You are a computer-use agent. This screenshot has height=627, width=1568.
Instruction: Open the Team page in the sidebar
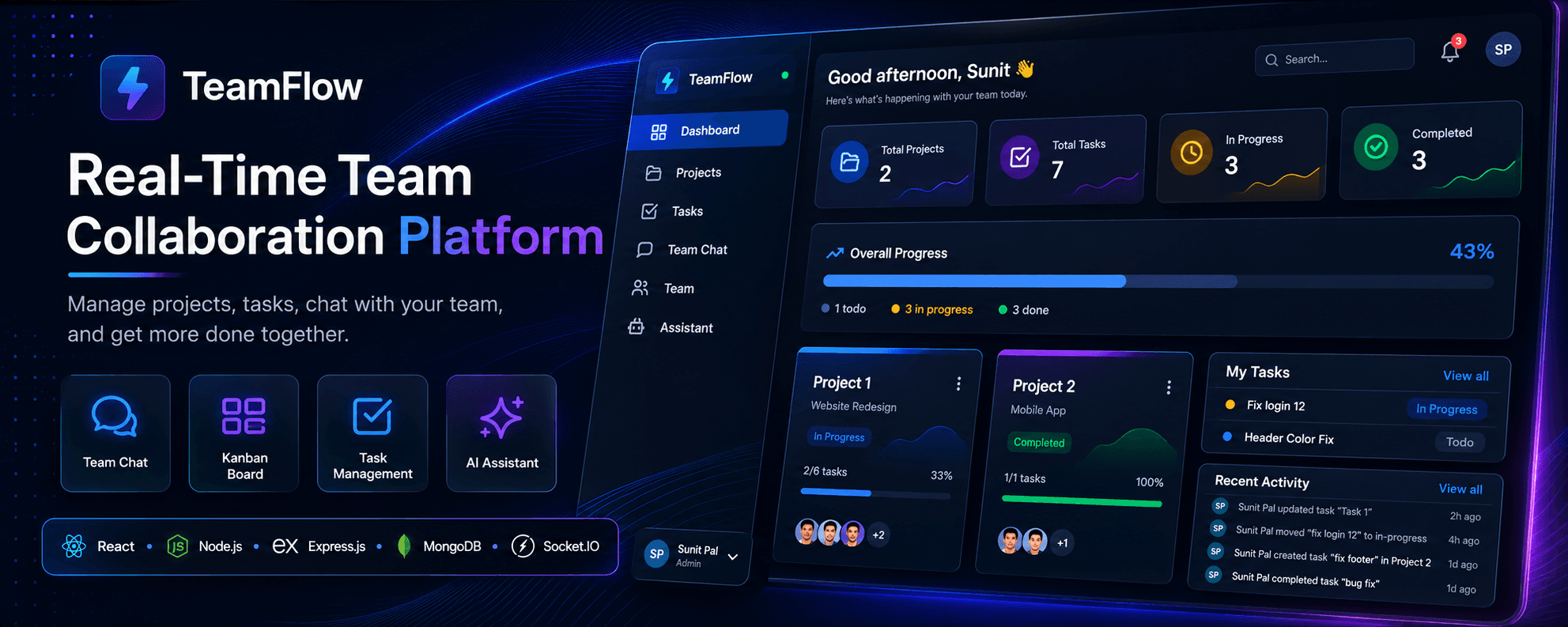663,289
